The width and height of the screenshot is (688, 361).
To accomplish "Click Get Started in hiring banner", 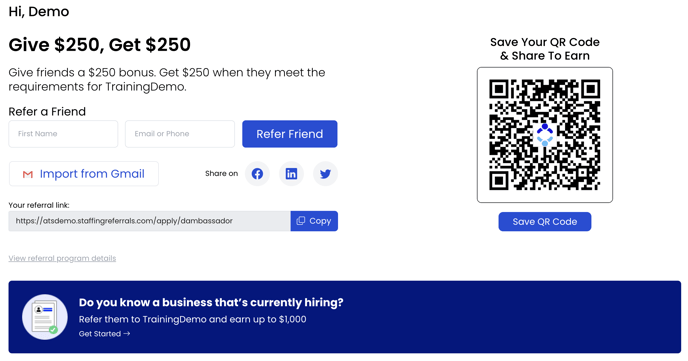I will 104,334.
